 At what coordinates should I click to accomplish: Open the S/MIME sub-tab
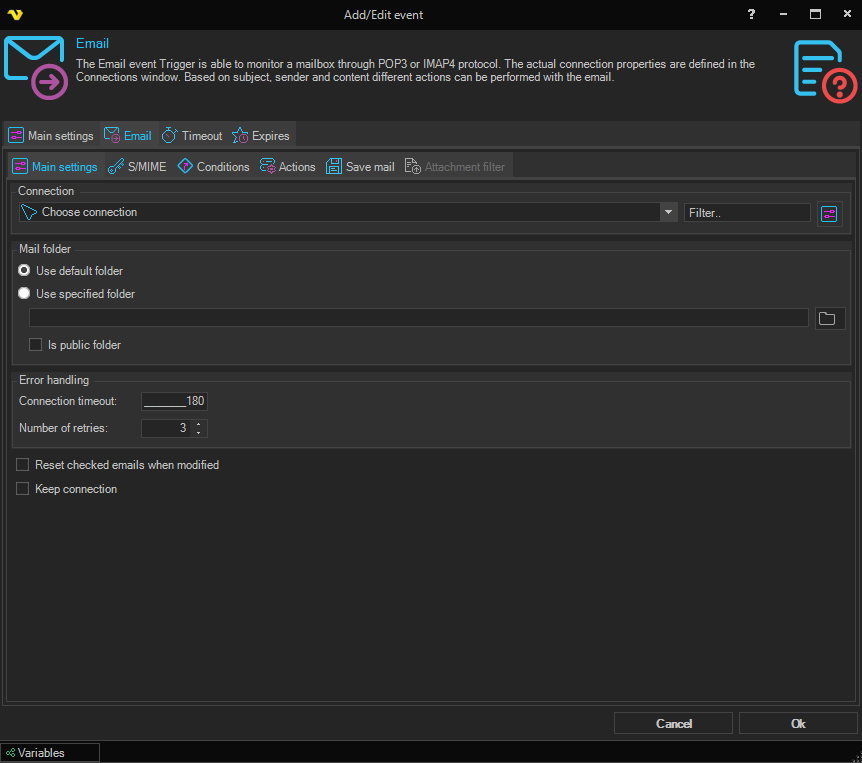tap(138, 167)
